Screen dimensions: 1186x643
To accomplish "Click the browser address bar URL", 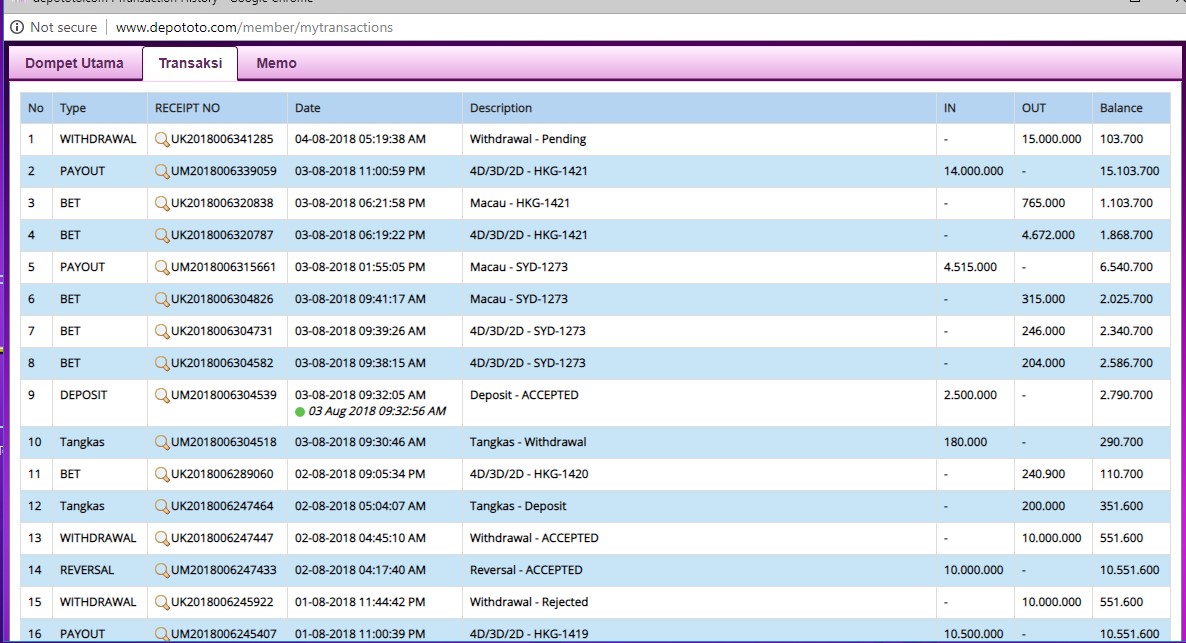I will click(x=254, y=27).
